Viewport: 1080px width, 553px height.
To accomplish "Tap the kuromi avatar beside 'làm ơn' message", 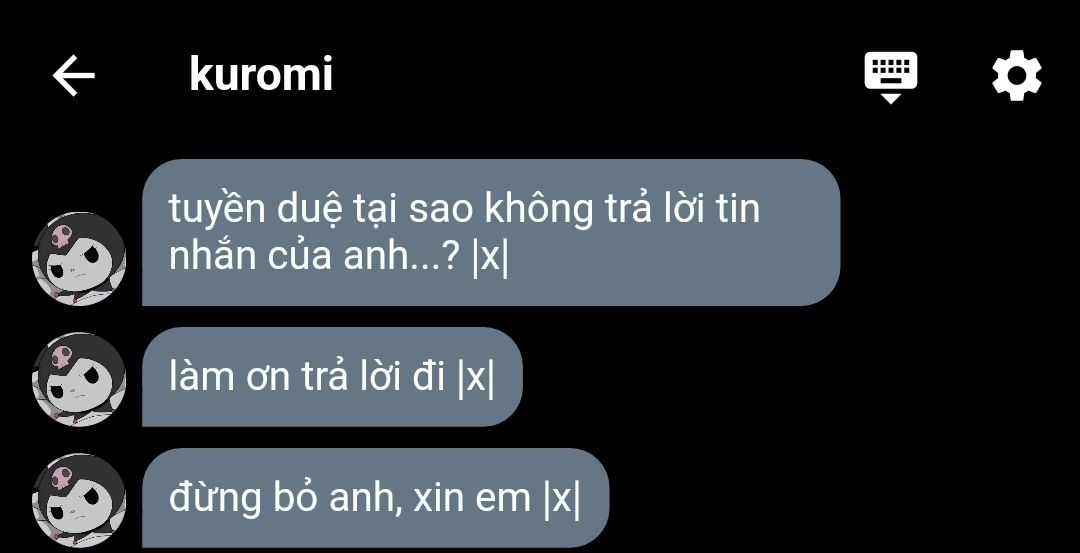I will click(x=79, y=379).
